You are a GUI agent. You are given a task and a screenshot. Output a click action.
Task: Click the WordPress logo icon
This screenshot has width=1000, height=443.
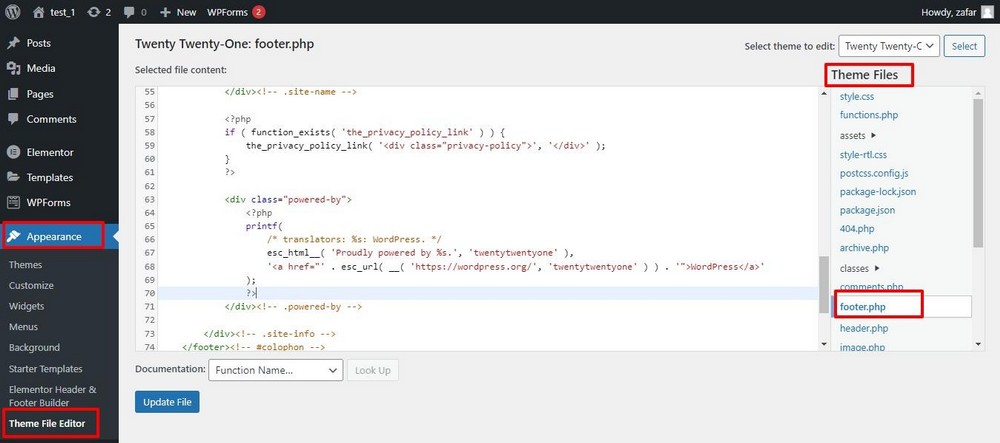coord(14,12)
